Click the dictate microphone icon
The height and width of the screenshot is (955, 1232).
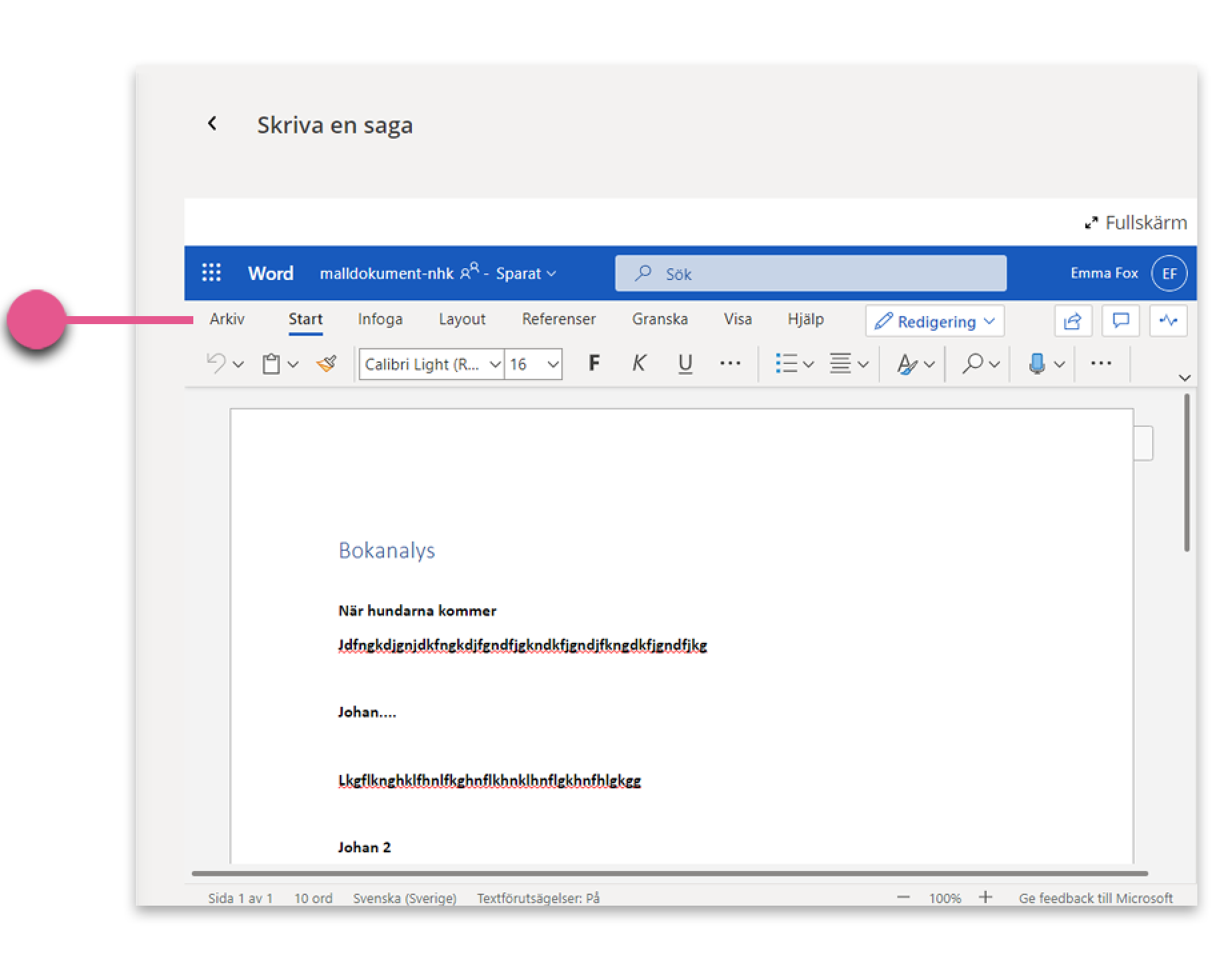1037,363
